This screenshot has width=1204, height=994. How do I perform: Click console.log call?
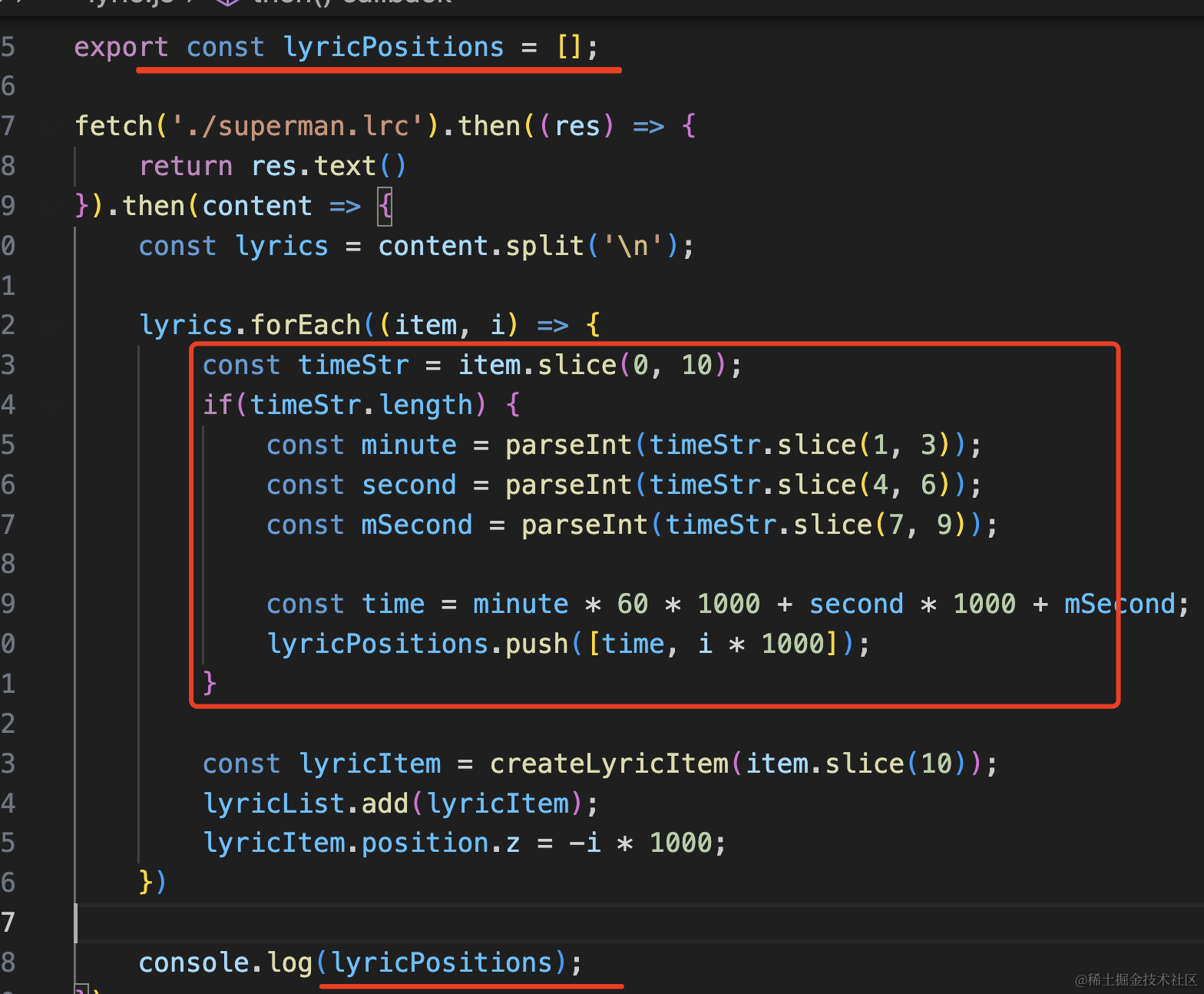click(226, 963)
